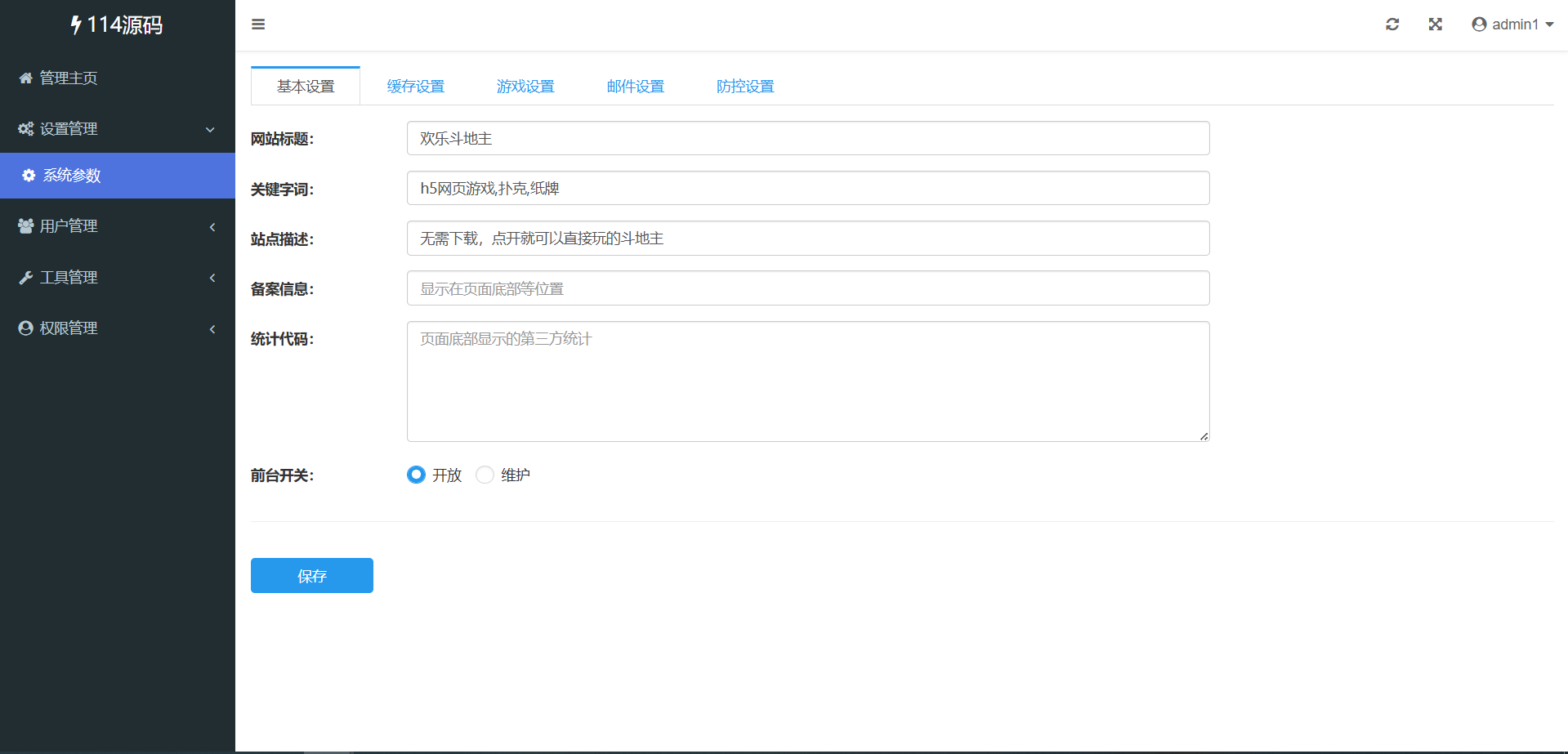Switch to the 缓存设置 tab
The width and height of the screenshot is (1568, 754).
(x=415, y=87)
